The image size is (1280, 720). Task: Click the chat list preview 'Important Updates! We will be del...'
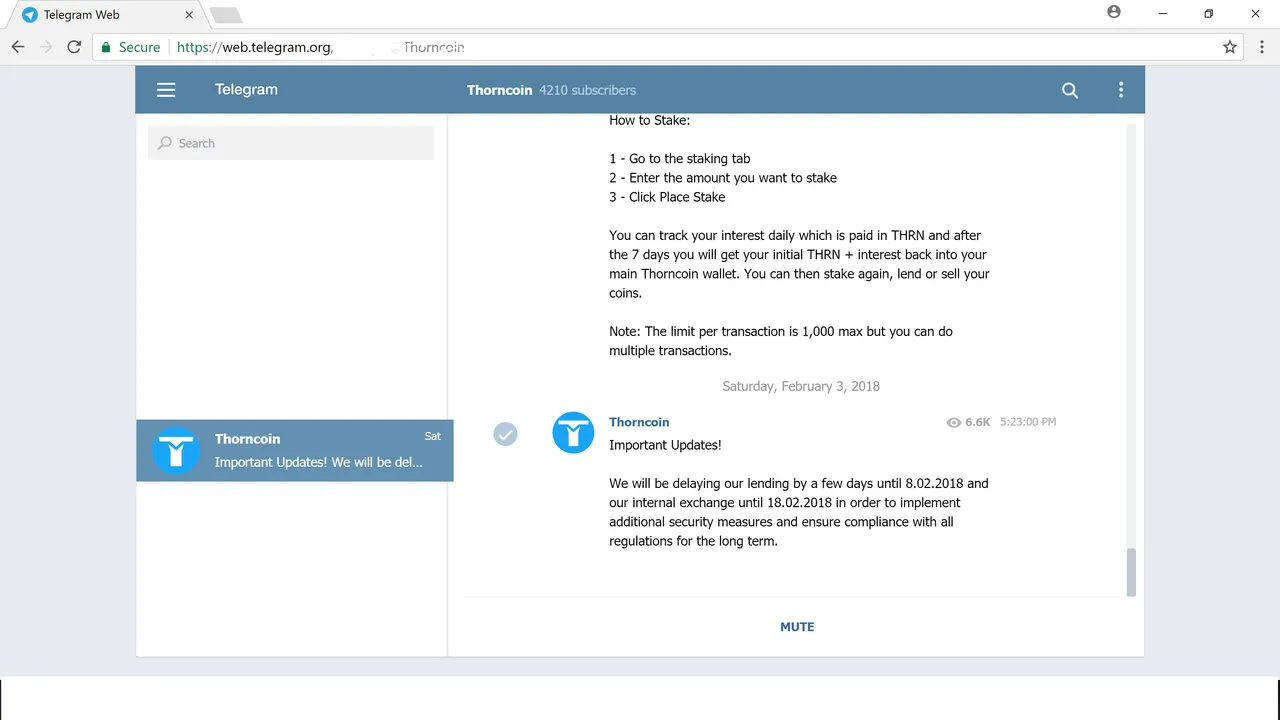tap(319, 462)
